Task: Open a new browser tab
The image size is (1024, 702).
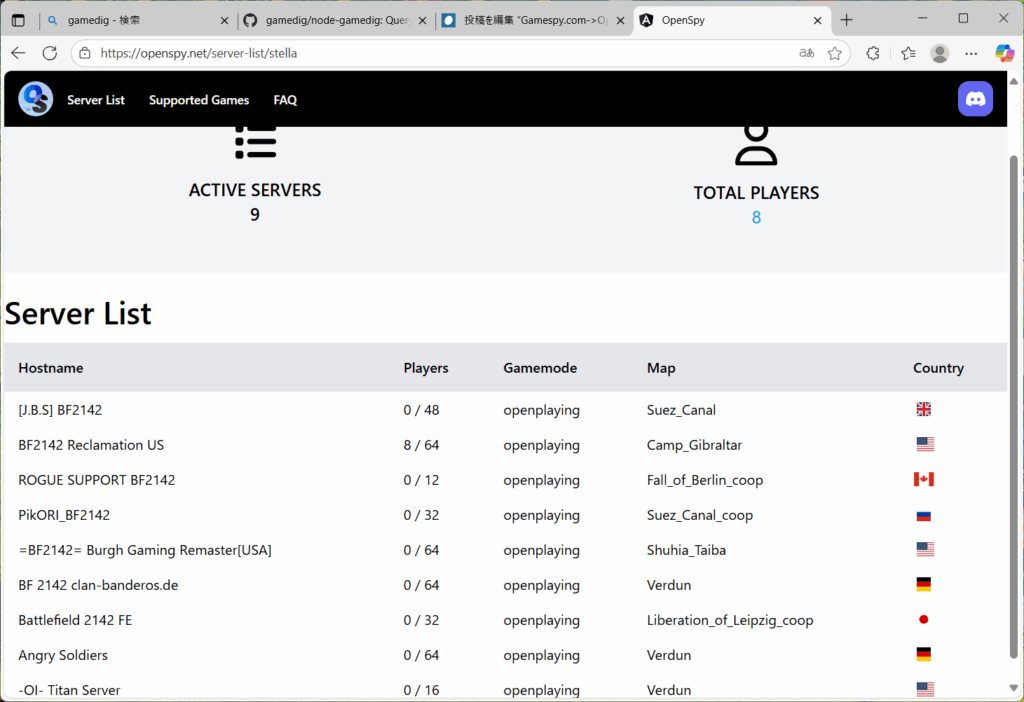Action: [846, 20]
